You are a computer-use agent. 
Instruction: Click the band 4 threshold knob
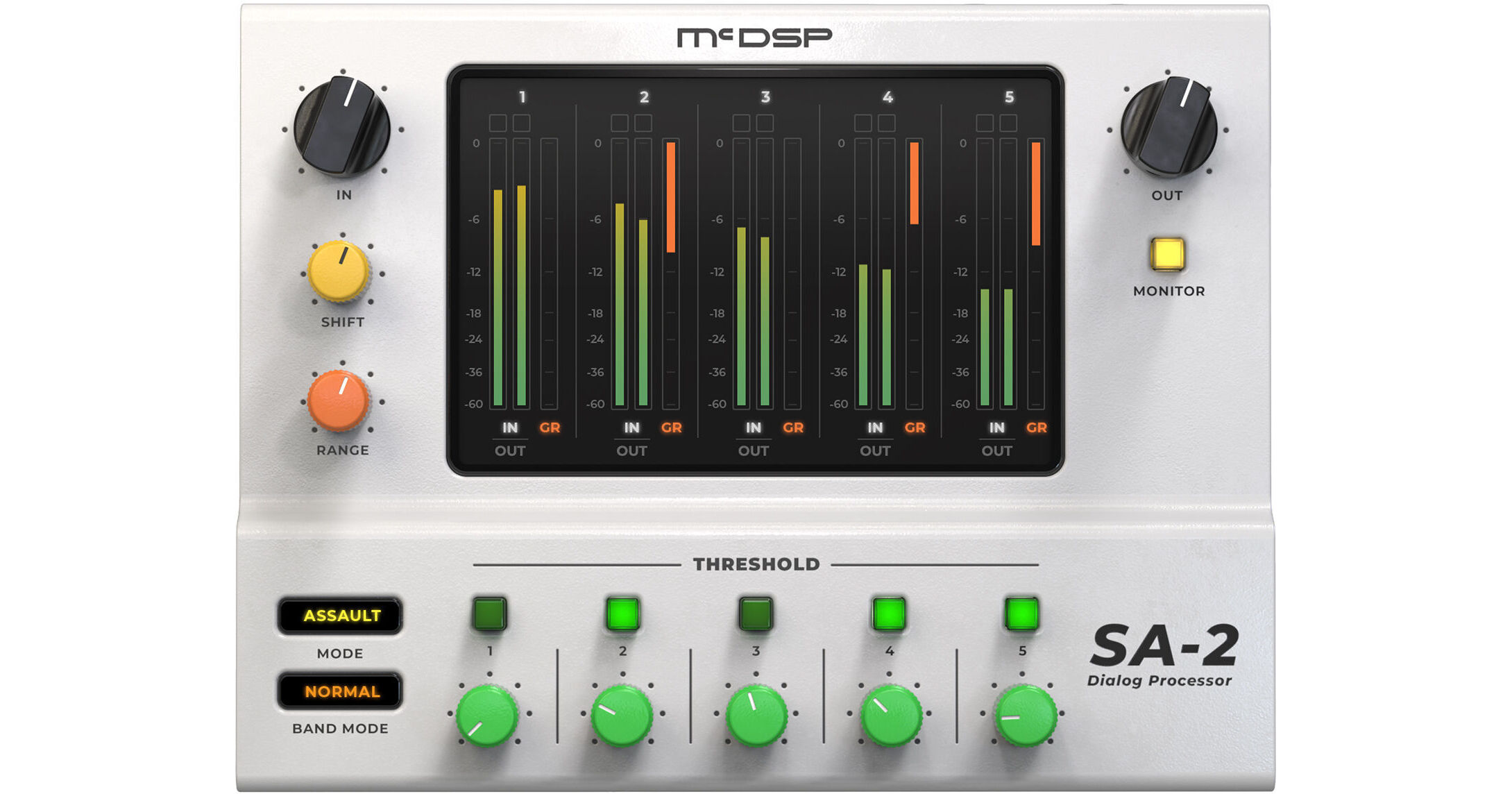891,716
